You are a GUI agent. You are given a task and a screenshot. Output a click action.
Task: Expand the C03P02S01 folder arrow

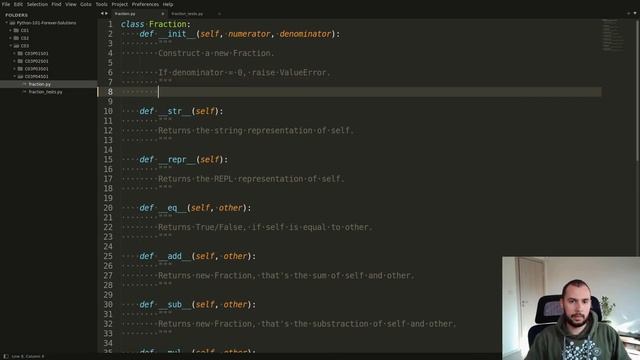[14, 61]
